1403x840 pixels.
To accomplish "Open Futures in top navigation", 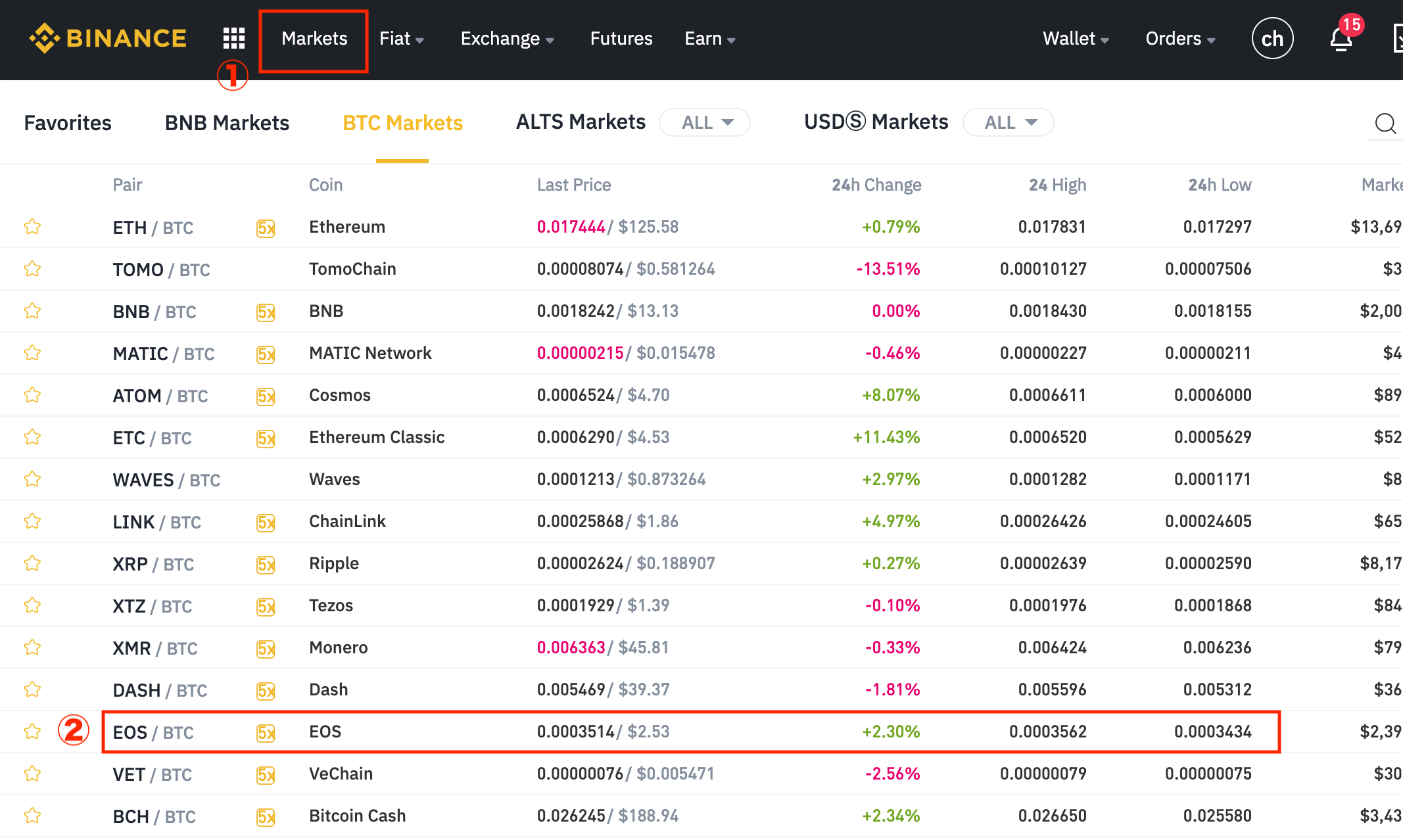I will click(621, 39).
